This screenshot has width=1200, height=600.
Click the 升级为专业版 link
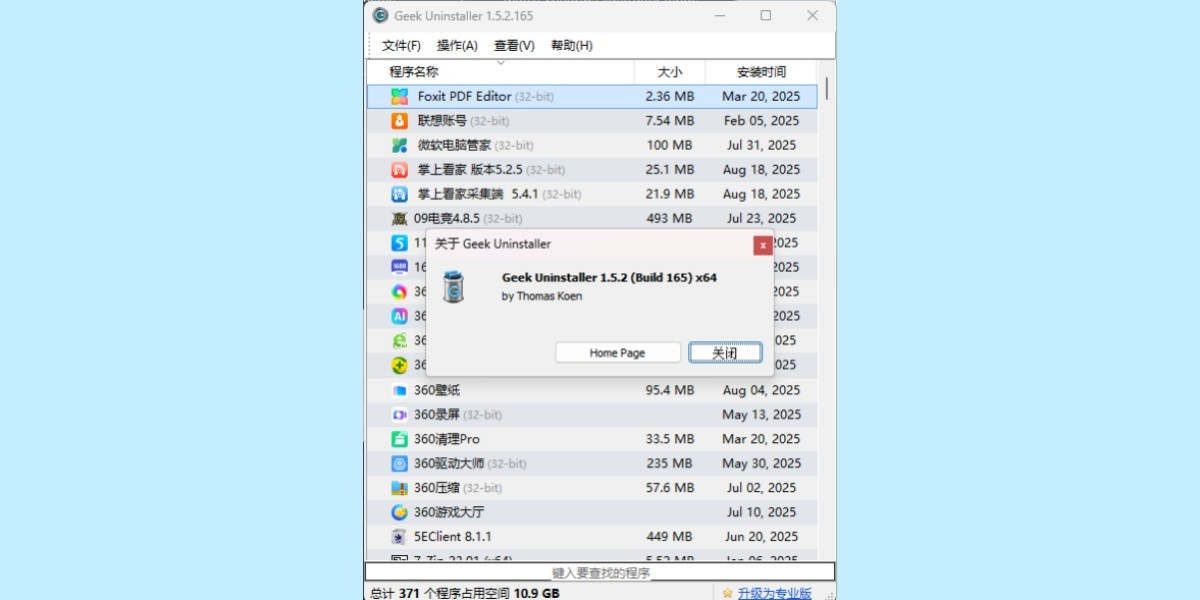[775, 593]
